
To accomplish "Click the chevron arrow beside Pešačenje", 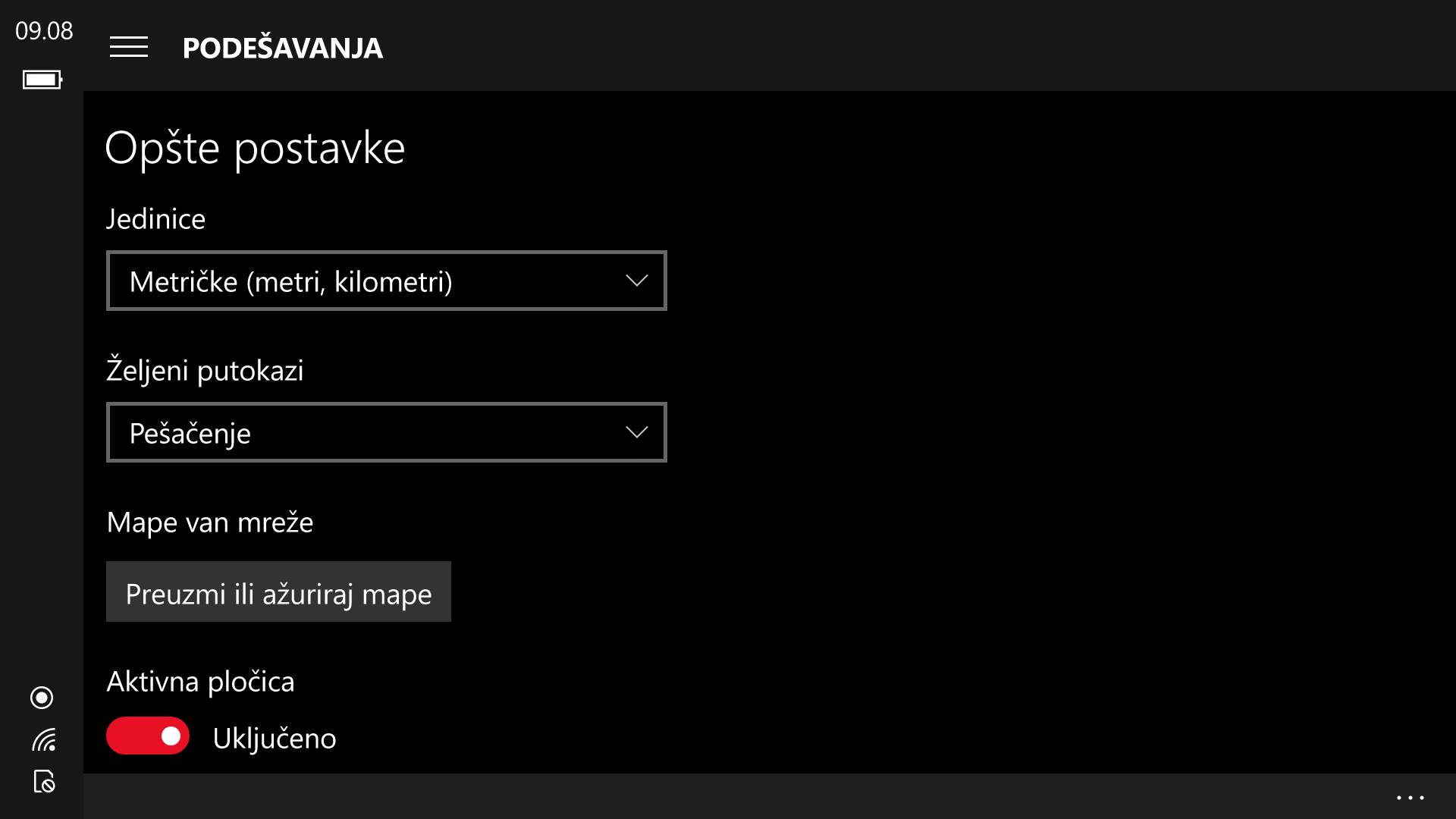I will [636, 433].
